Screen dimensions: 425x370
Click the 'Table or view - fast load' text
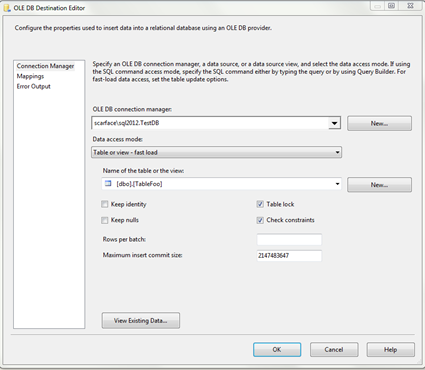(x=125, y=152)
